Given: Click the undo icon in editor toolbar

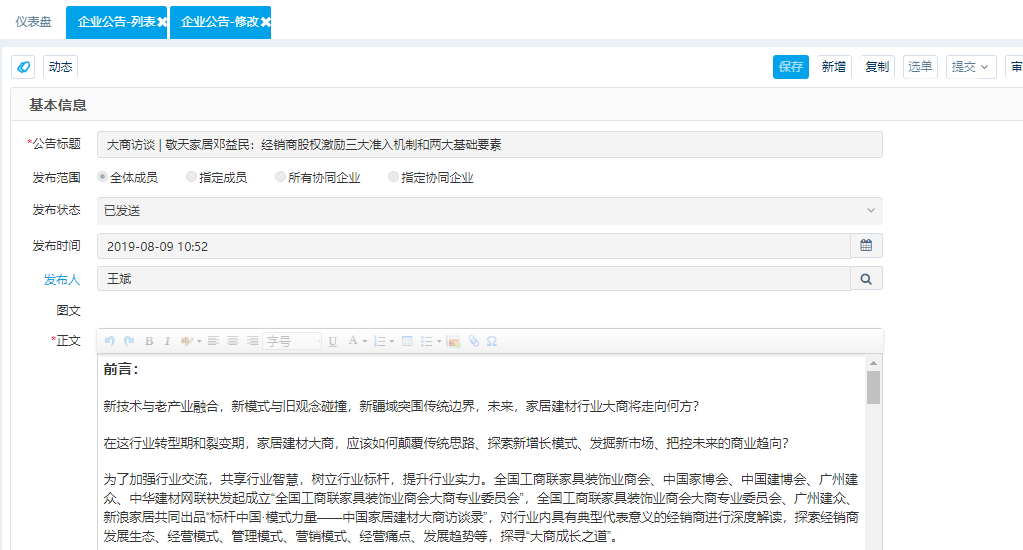Looking at the screenshot, I should coord(110,341).
